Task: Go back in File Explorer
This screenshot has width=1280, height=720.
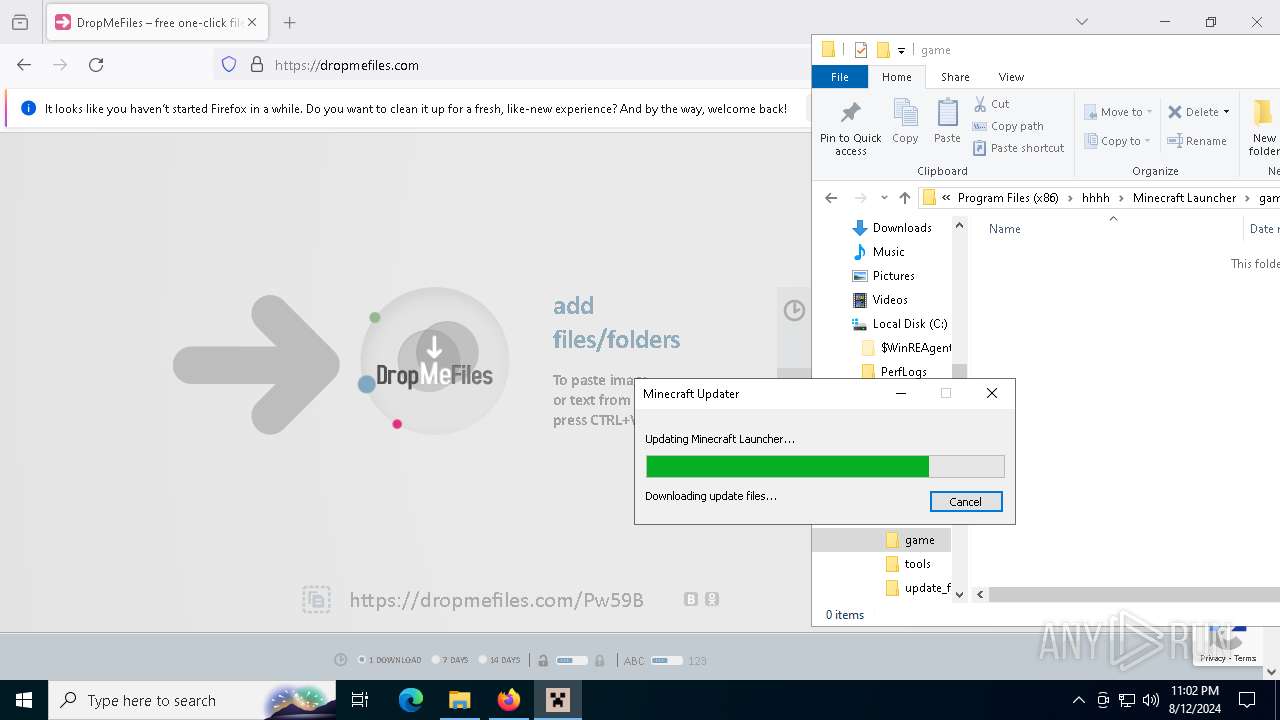Action: coord(831,198)
